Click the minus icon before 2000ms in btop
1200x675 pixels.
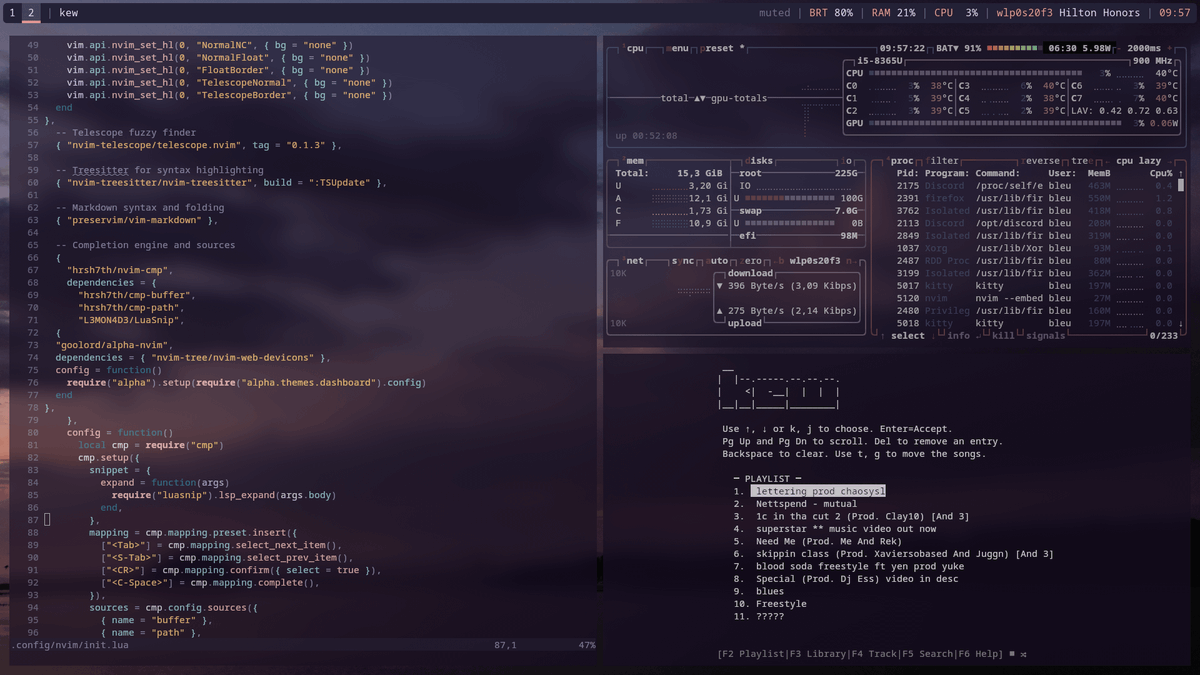(1117, 48)
